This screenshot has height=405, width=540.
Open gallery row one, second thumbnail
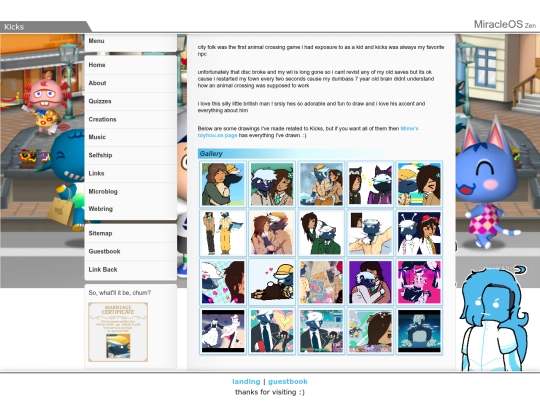tap(272, 184)
